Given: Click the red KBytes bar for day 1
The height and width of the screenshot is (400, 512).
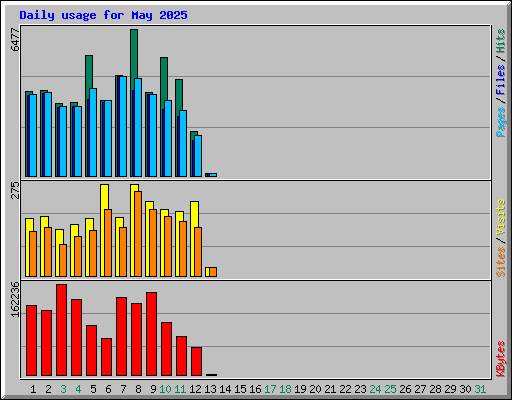Looking at the screenshot, I should [x=31, y=340].
